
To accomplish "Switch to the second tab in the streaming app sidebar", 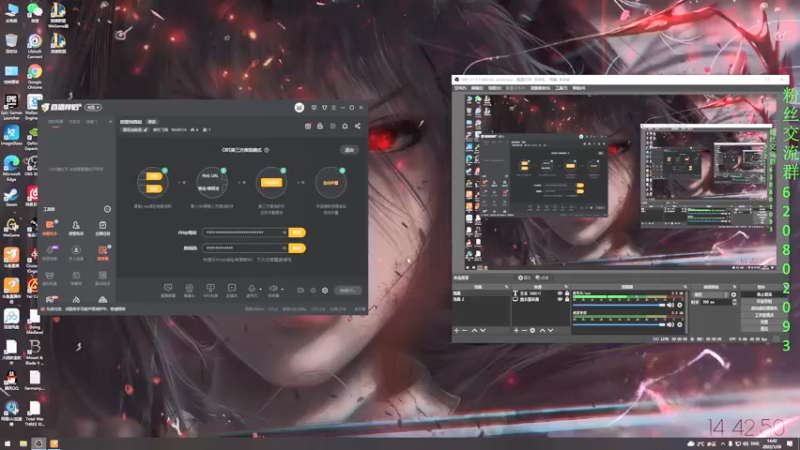I will [74, 122].
